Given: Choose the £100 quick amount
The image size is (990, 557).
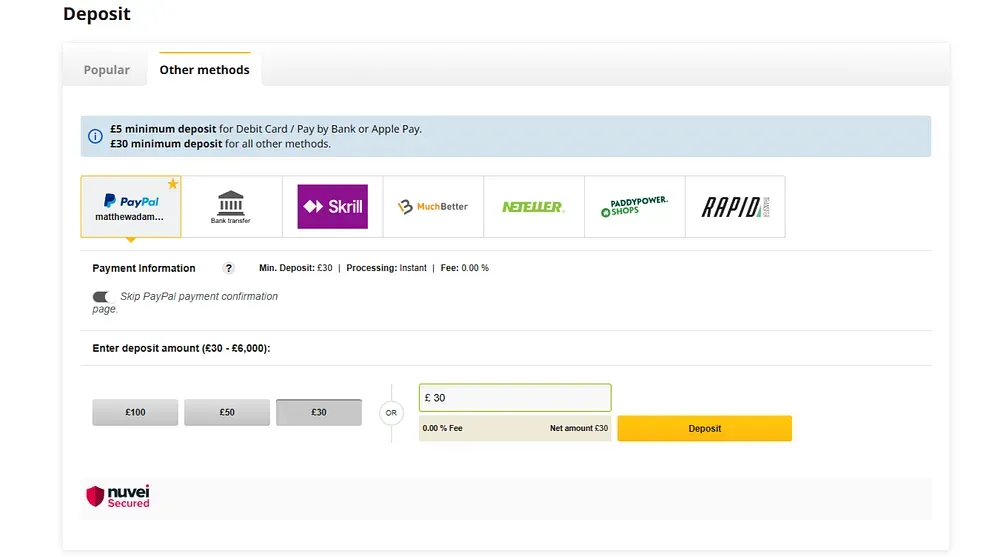Looking at the screenshot, I should (135, 412).
